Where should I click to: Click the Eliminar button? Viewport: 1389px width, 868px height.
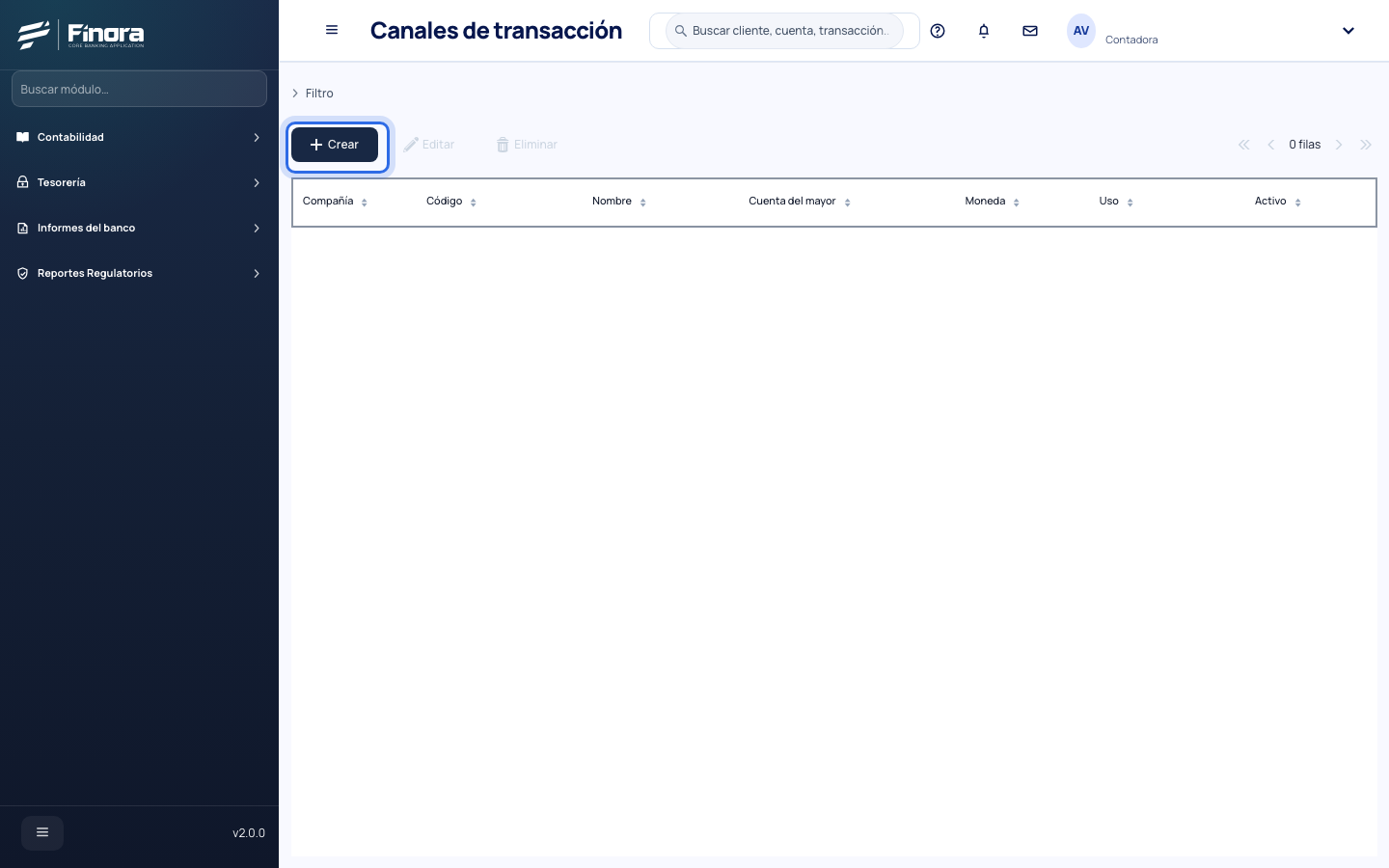click(527, 145)
